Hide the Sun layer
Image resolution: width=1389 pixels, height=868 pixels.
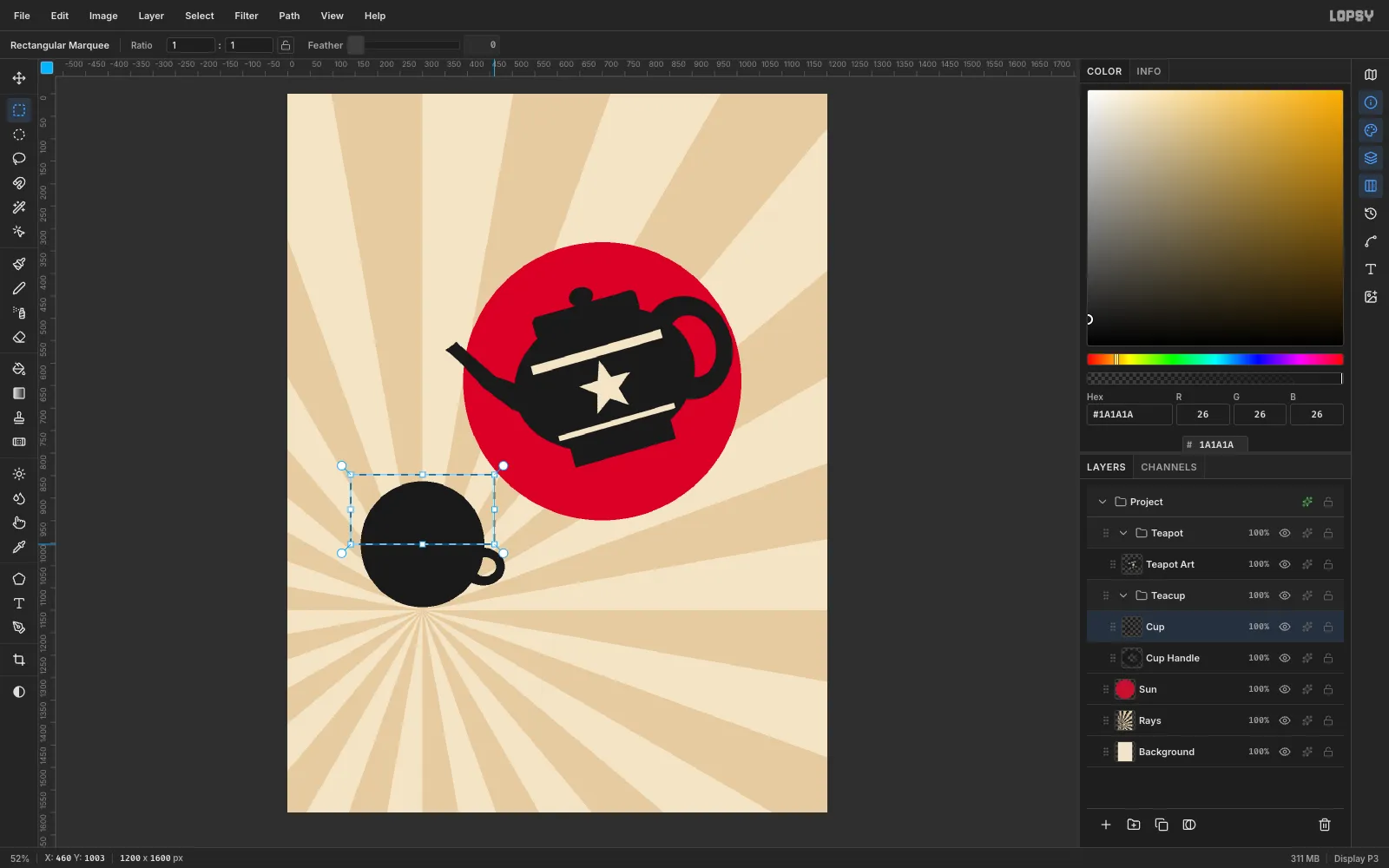[x=1285, y=689]
